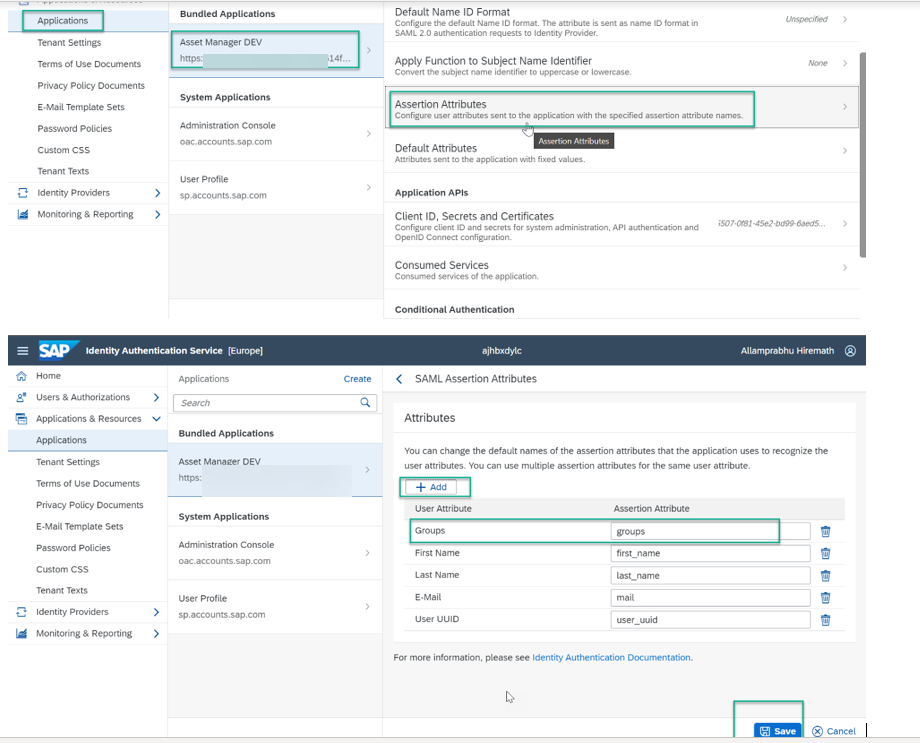This screenshot has width=920, height=743.
Task: Delete the Last Name attribute row
Action: point(826,576)
